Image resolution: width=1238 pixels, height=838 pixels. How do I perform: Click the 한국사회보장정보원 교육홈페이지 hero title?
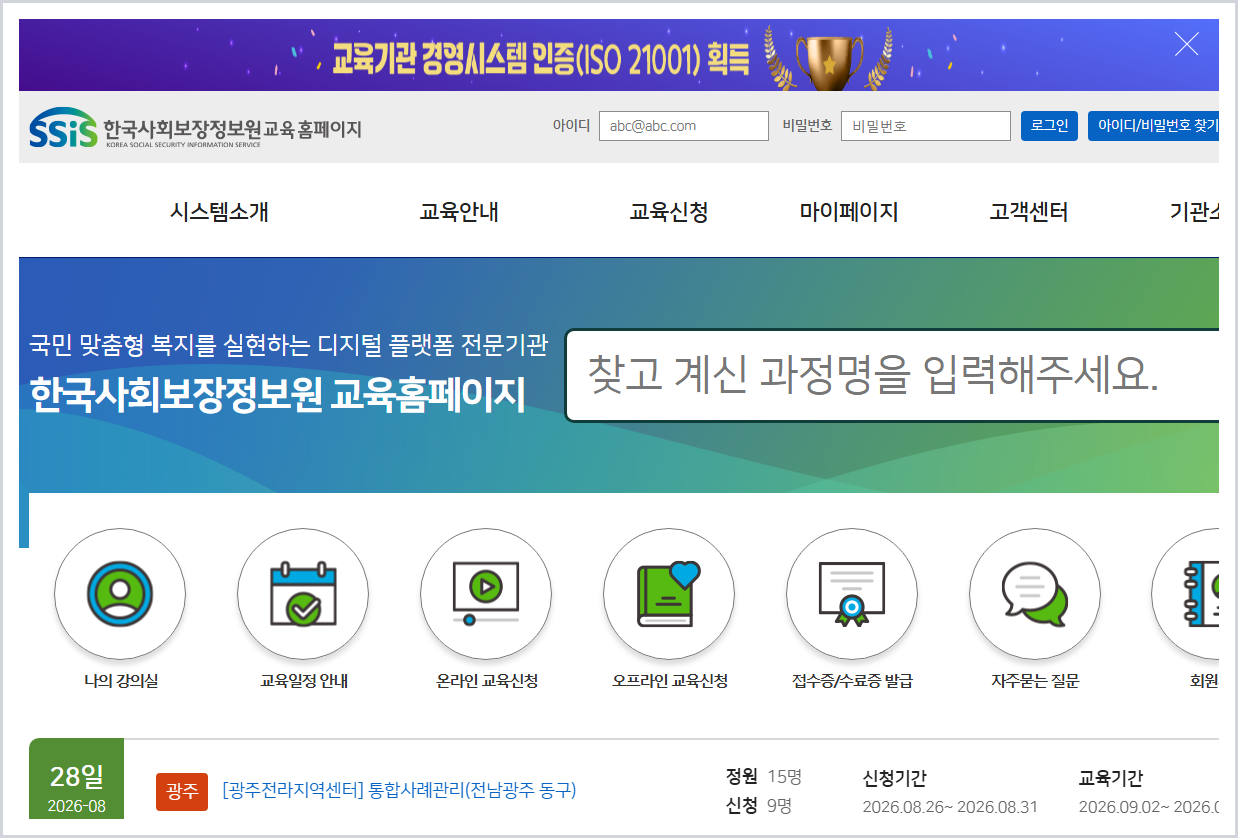click(x=278, y=395)
